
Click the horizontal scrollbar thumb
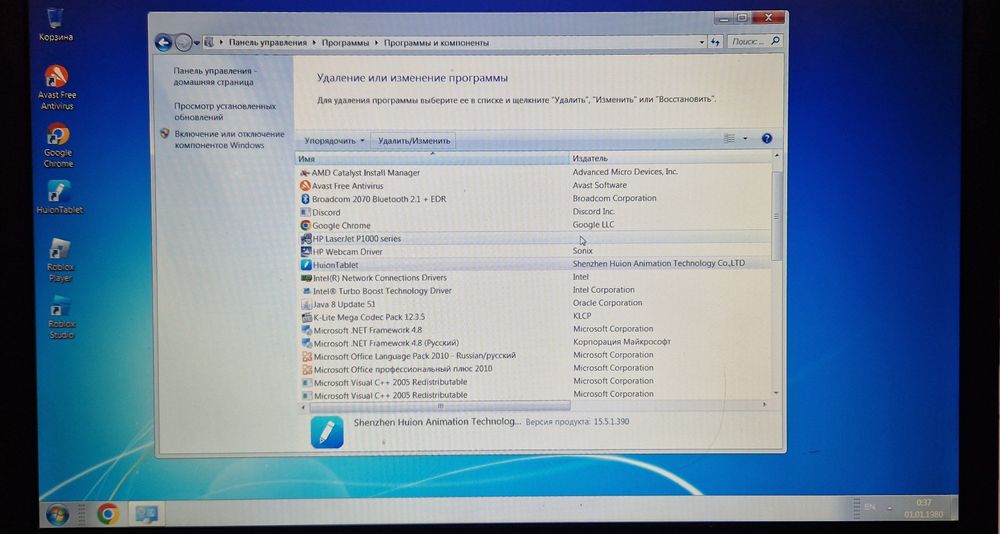pyautogui.click(x=440, y=406)
